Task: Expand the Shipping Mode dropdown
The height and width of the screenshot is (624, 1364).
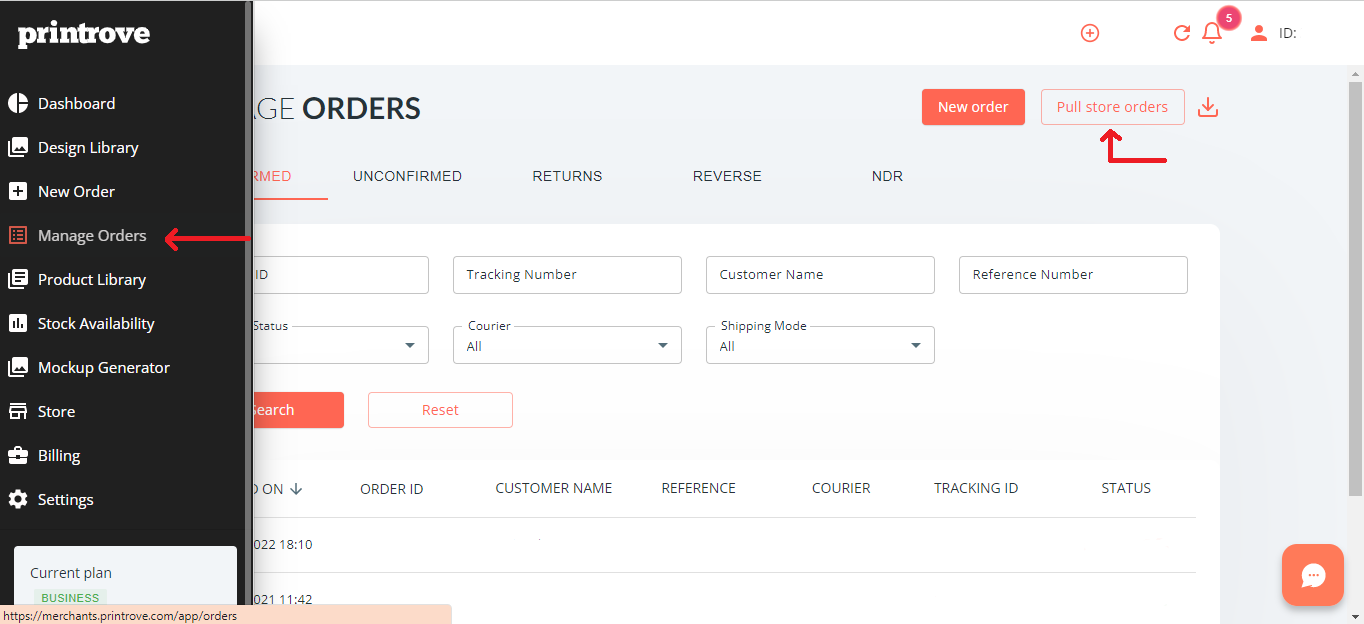Action: [820, 345]
